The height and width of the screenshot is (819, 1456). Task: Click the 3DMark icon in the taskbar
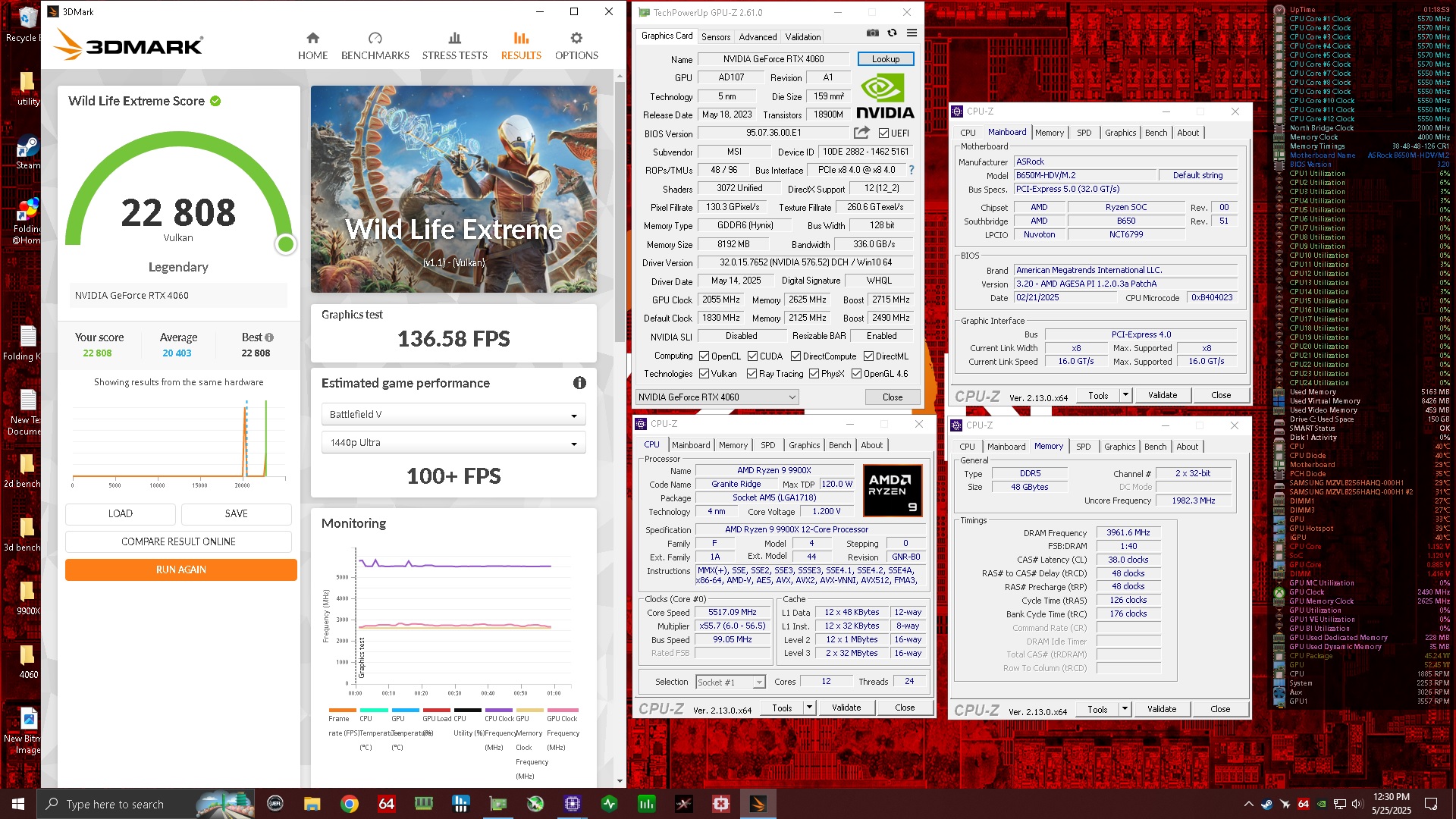758,804
